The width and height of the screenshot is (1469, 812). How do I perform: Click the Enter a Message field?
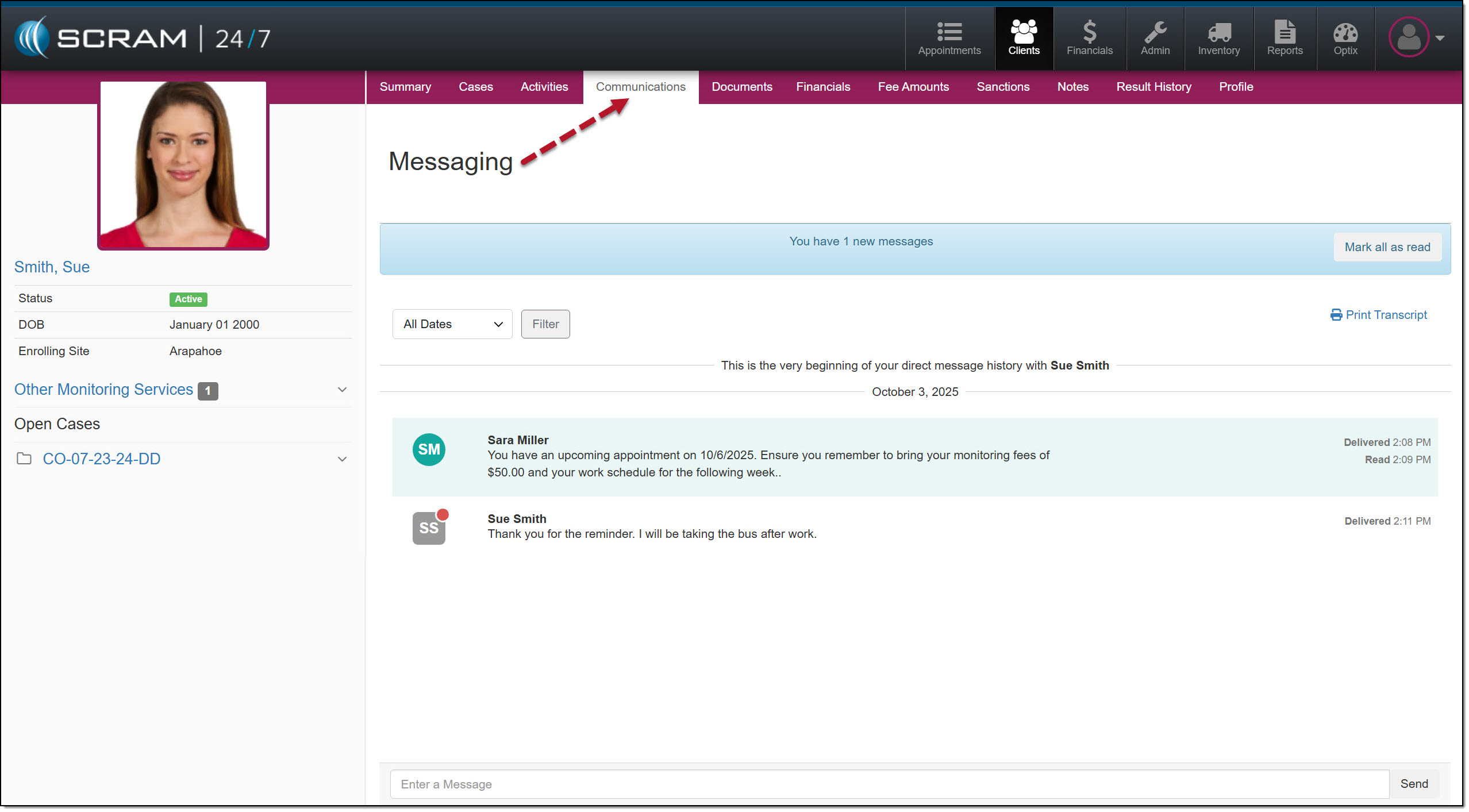[889, 784]
